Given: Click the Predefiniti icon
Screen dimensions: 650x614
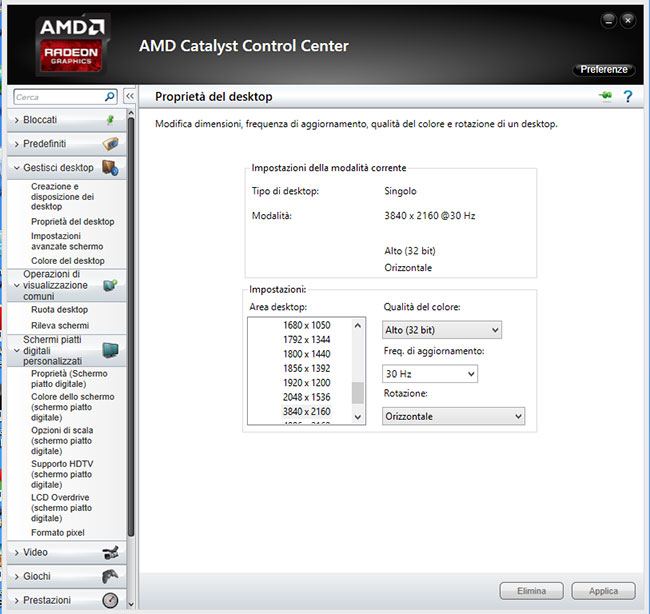Looking at the screenshot, I should [x=110, y=144].
